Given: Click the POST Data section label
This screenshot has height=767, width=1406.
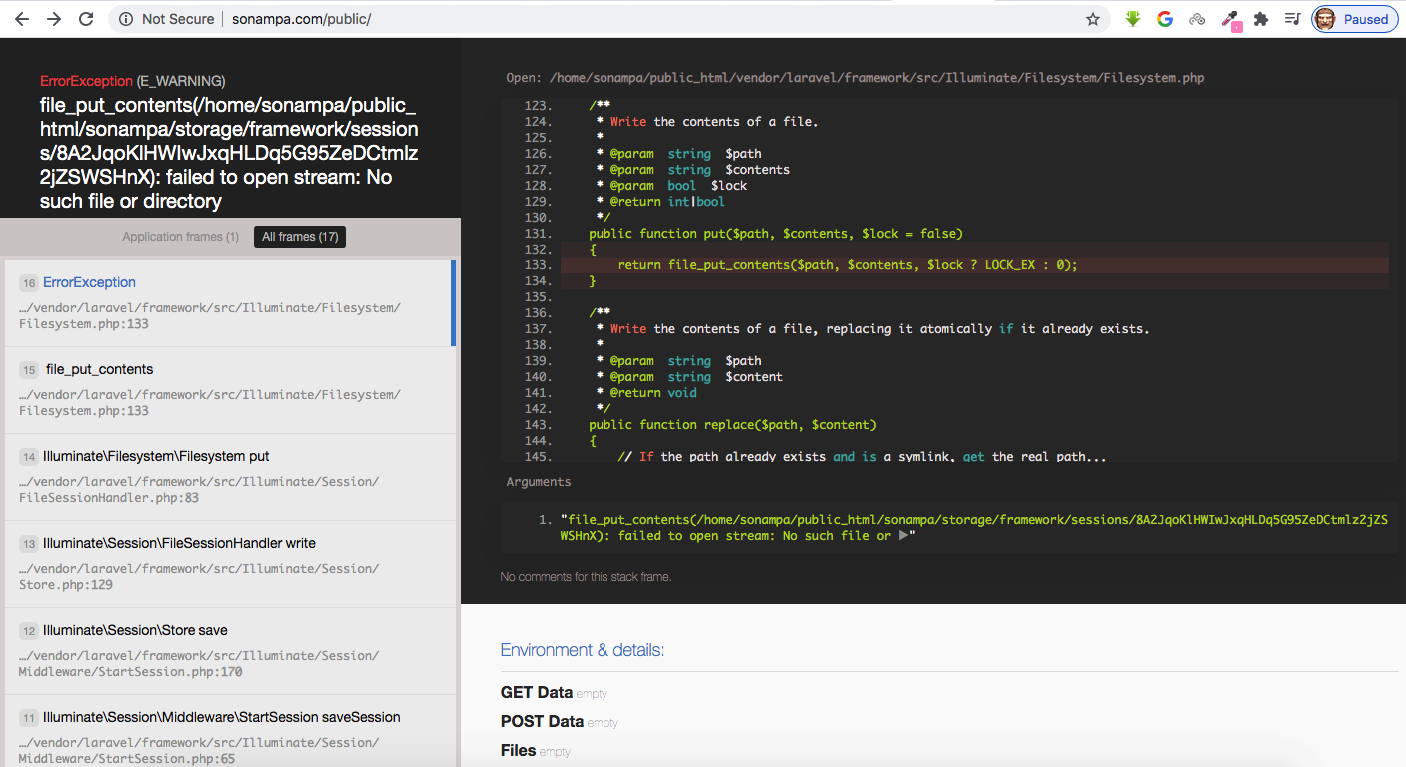Looking at the screenshot, I should point(542,721).
